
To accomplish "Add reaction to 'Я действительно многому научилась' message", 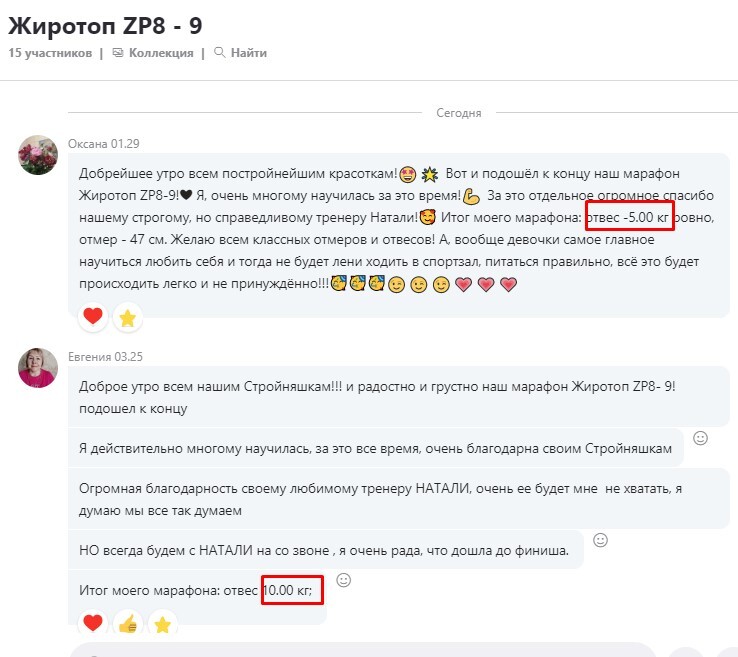I will (700, 438).
